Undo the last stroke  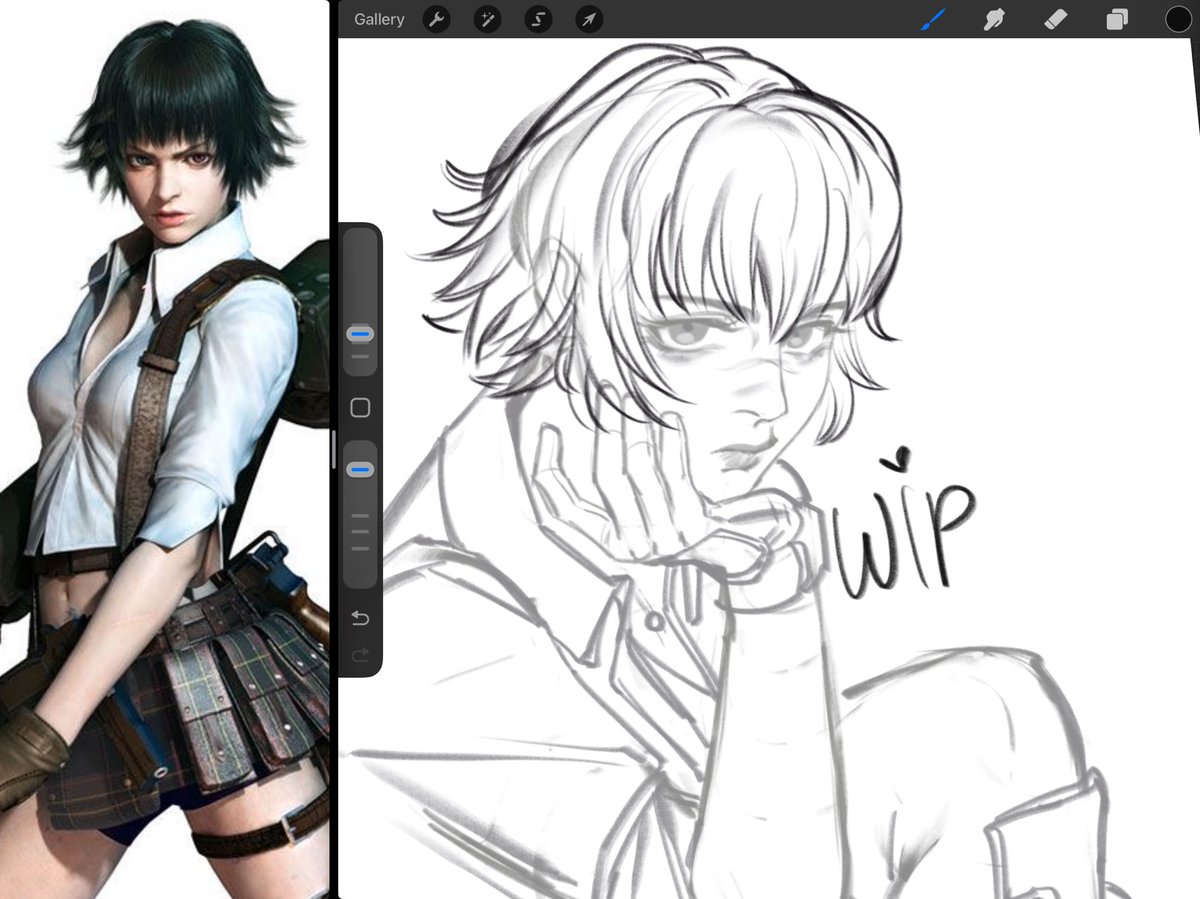pos(360,618)
